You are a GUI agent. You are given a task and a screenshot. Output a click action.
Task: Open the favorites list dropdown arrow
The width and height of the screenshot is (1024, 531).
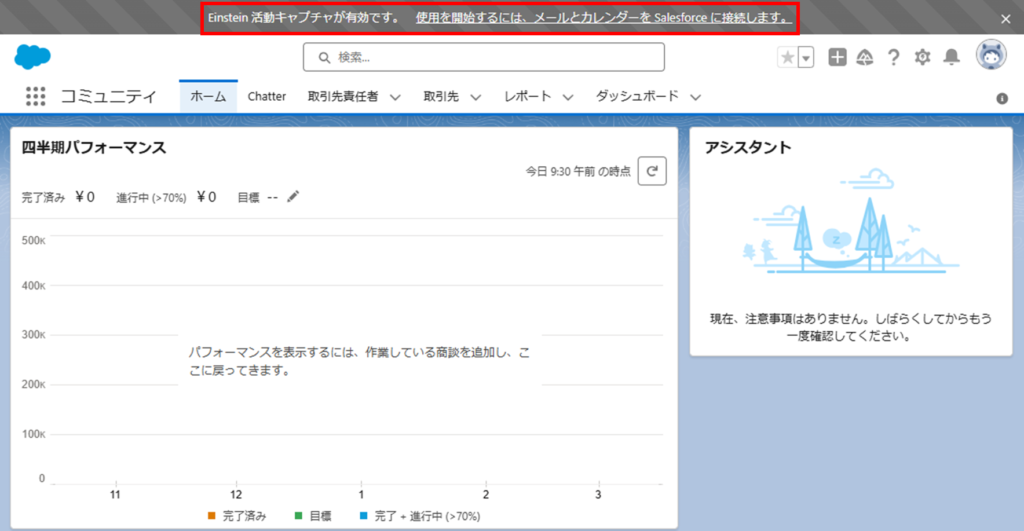click(806, 57)
